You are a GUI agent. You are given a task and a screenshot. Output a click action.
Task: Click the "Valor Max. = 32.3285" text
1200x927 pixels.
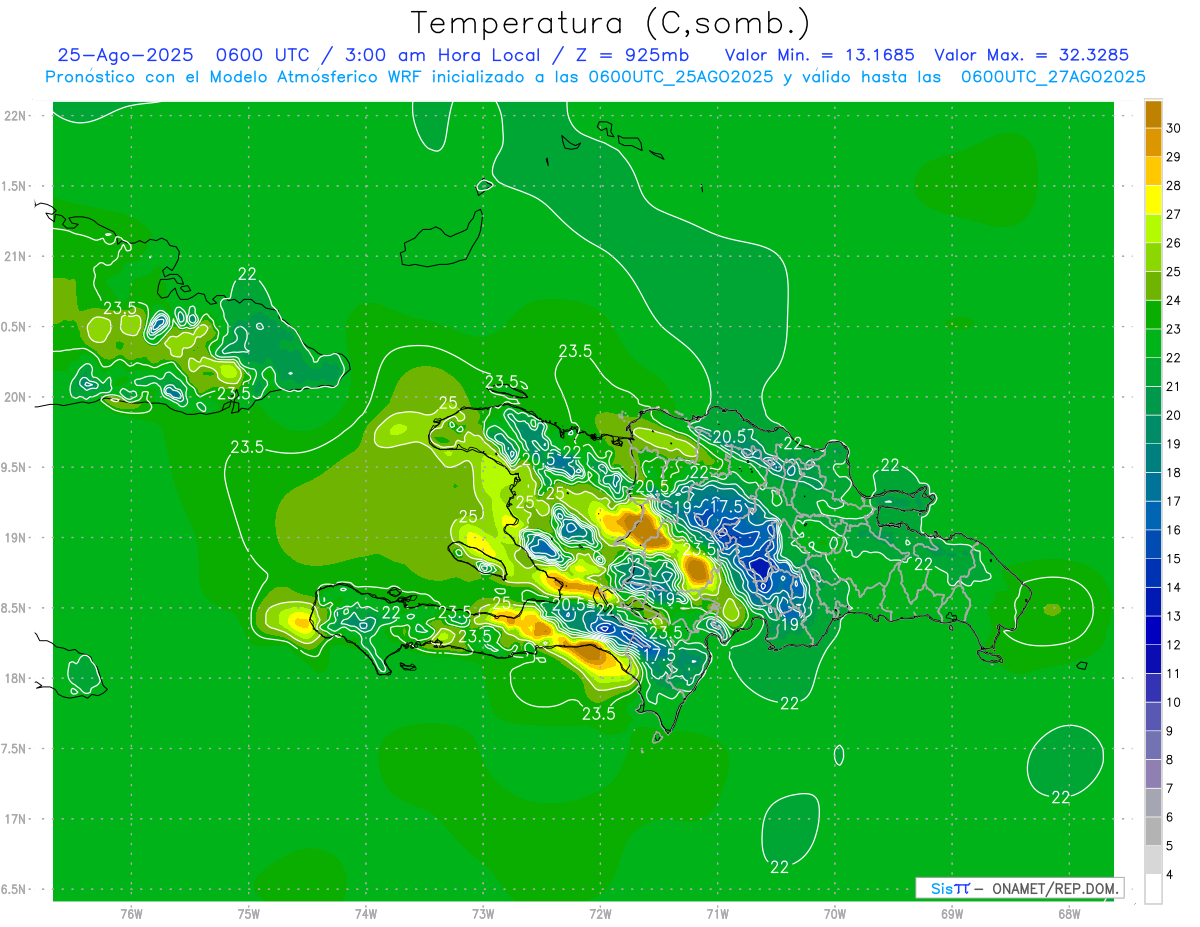(x=1032, y=55)
